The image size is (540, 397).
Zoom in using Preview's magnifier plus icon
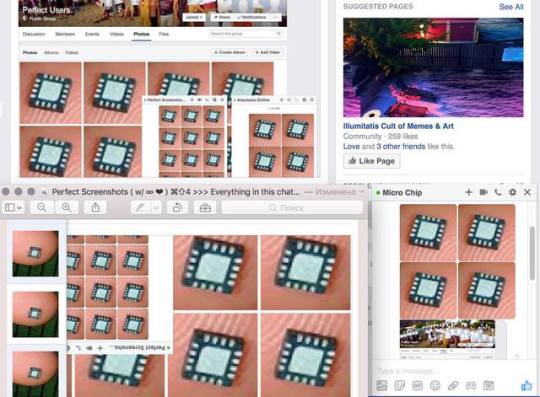click(66, 208)
